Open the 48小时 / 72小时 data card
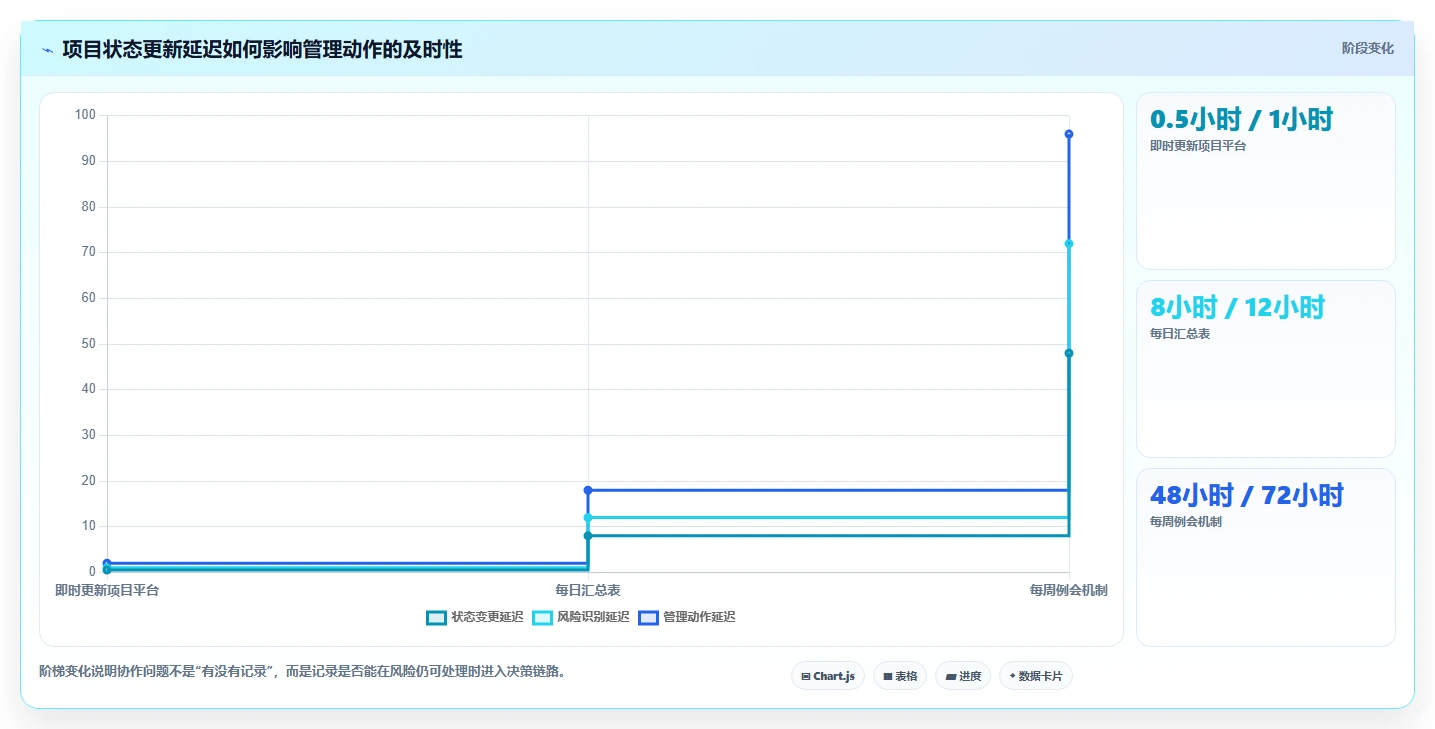The width and height of the screenshot is (1435, 729). [x=1266, y=557]
